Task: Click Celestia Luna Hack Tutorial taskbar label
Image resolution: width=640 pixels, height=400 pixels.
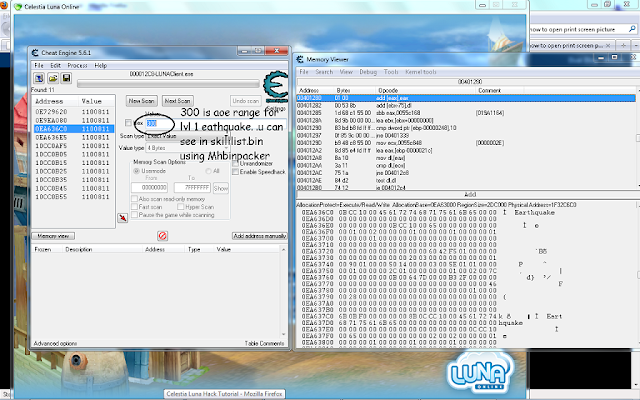Action: pyautogui.click(x=225, y=394)
